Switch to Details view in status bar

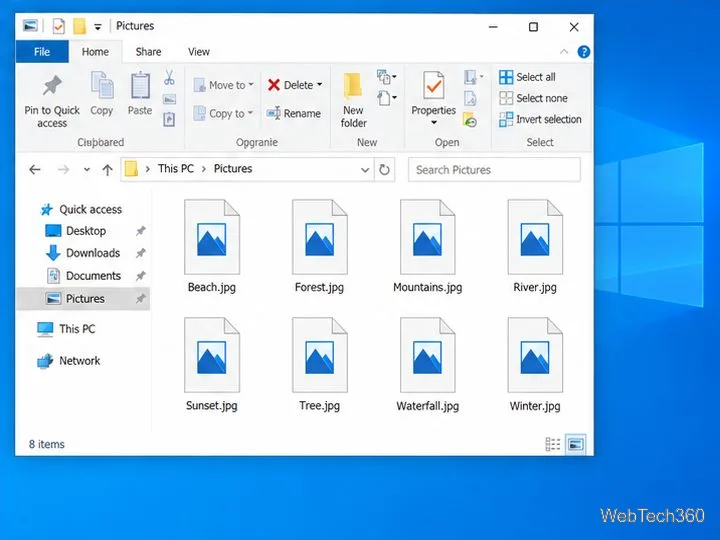pos(552,444)
